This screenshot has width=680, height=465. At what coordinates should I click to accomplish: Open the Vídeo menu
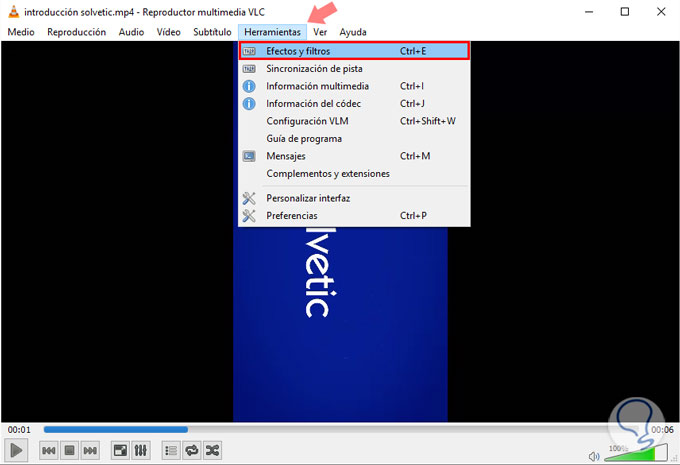point(168,32)
